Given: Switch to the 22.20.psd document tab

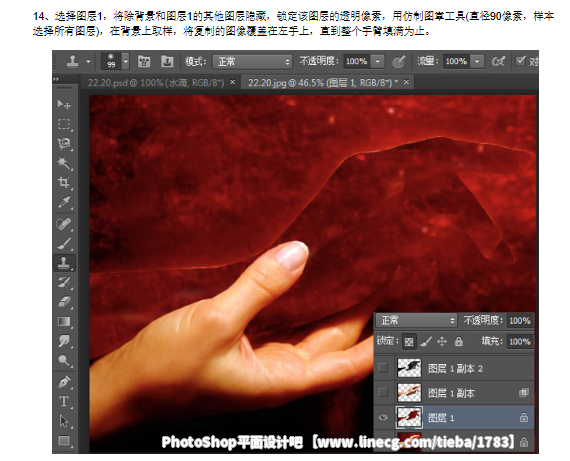Looking at the screenshot, I should coord(156,83).
